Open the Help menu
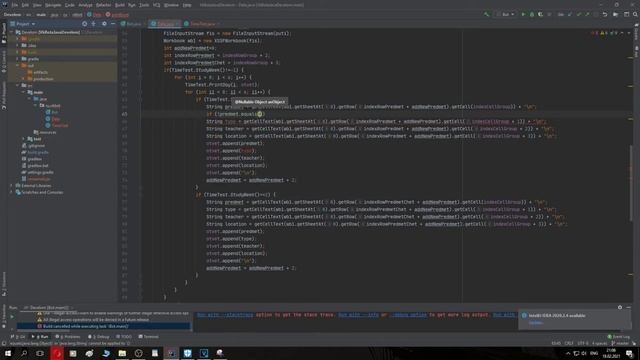This screenshot has height=360, width=640. pyautogui.click(x=187, y=5)
